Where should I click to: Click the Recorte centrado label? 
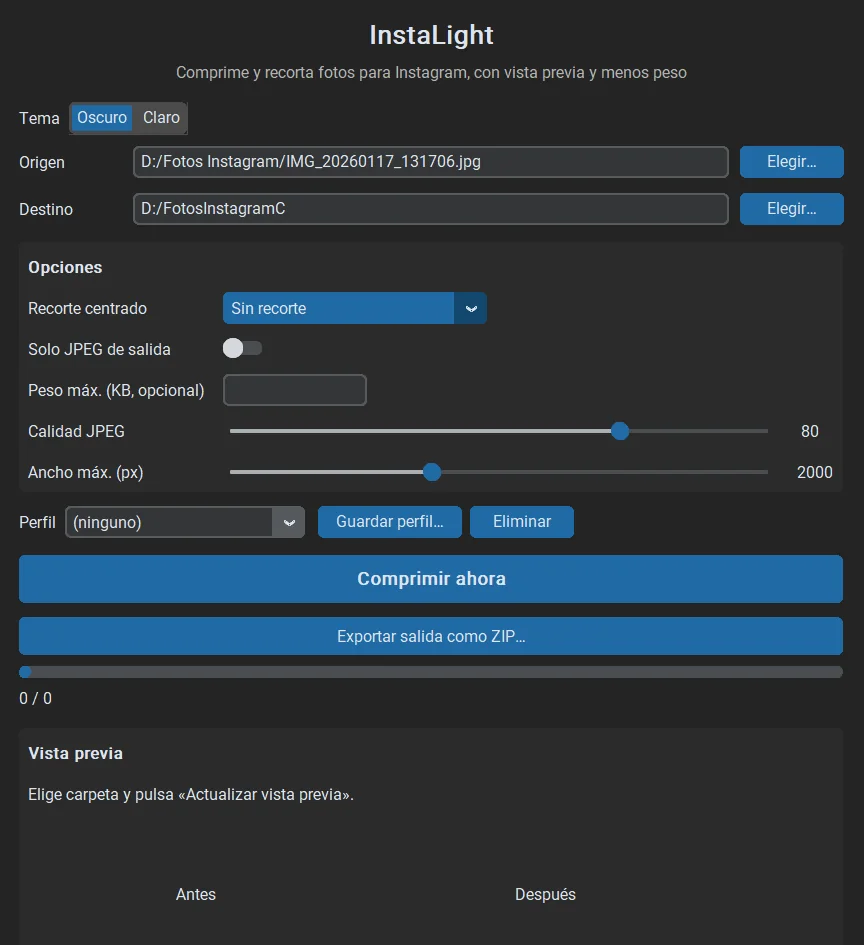87,309
